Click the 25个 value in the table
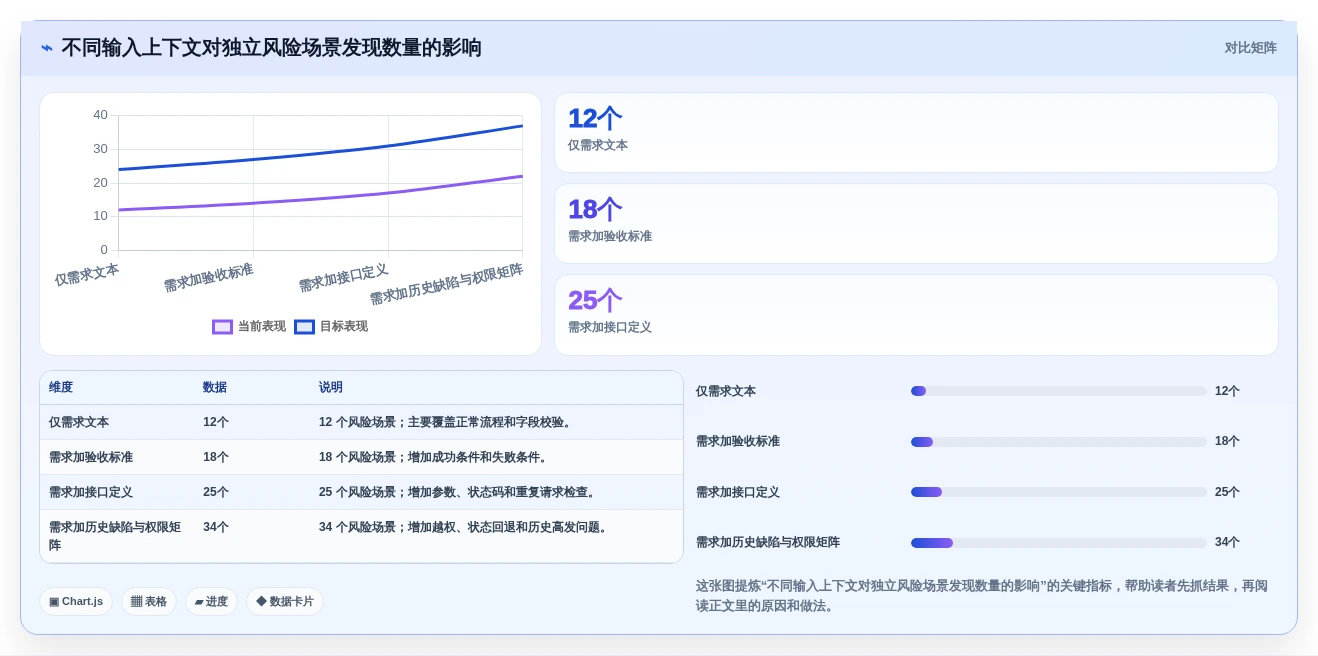 tap(216, 493)
